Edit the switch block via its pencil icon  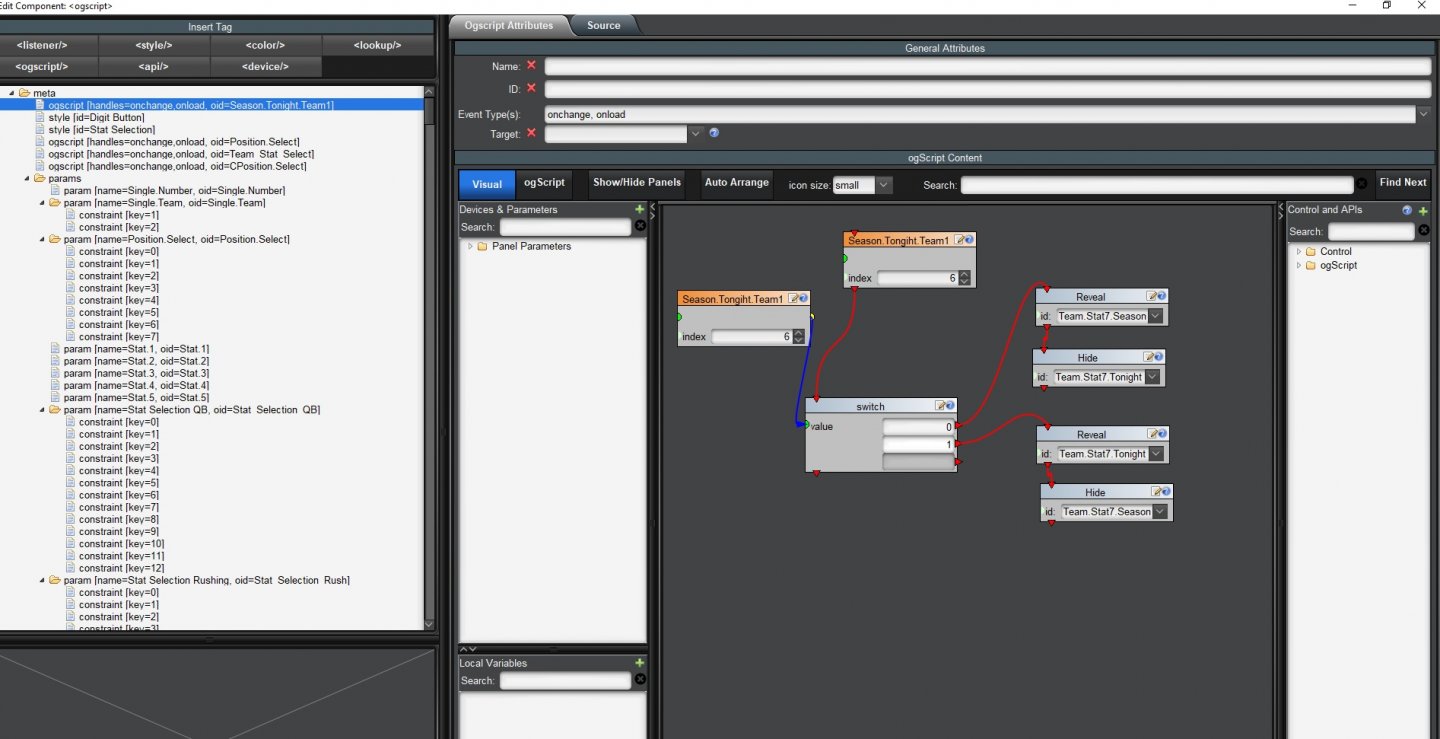pyautogui.click(x=940, y=406)
